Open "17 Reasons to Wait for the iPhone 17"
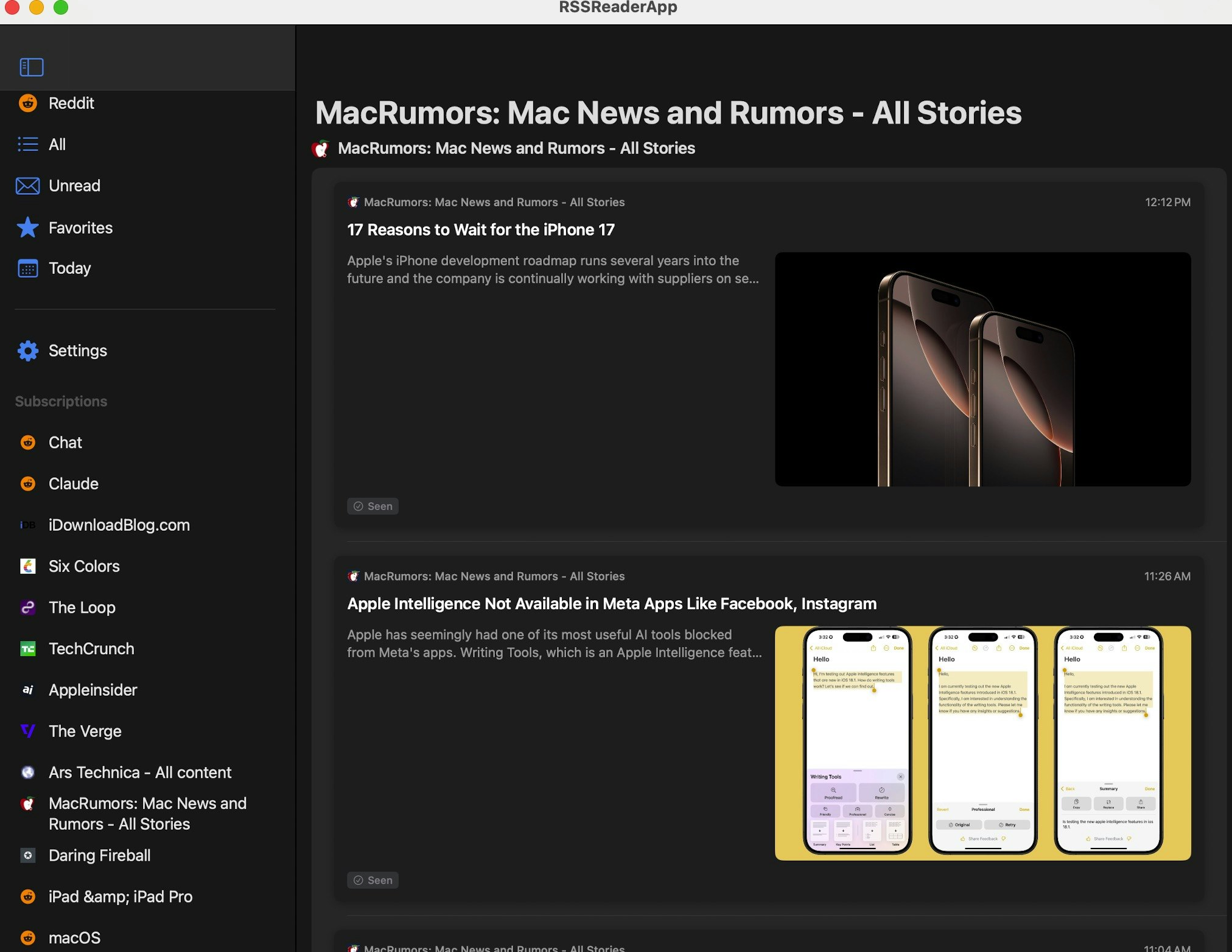Viewport: 1232px width, 952px height. pos(480,230)
